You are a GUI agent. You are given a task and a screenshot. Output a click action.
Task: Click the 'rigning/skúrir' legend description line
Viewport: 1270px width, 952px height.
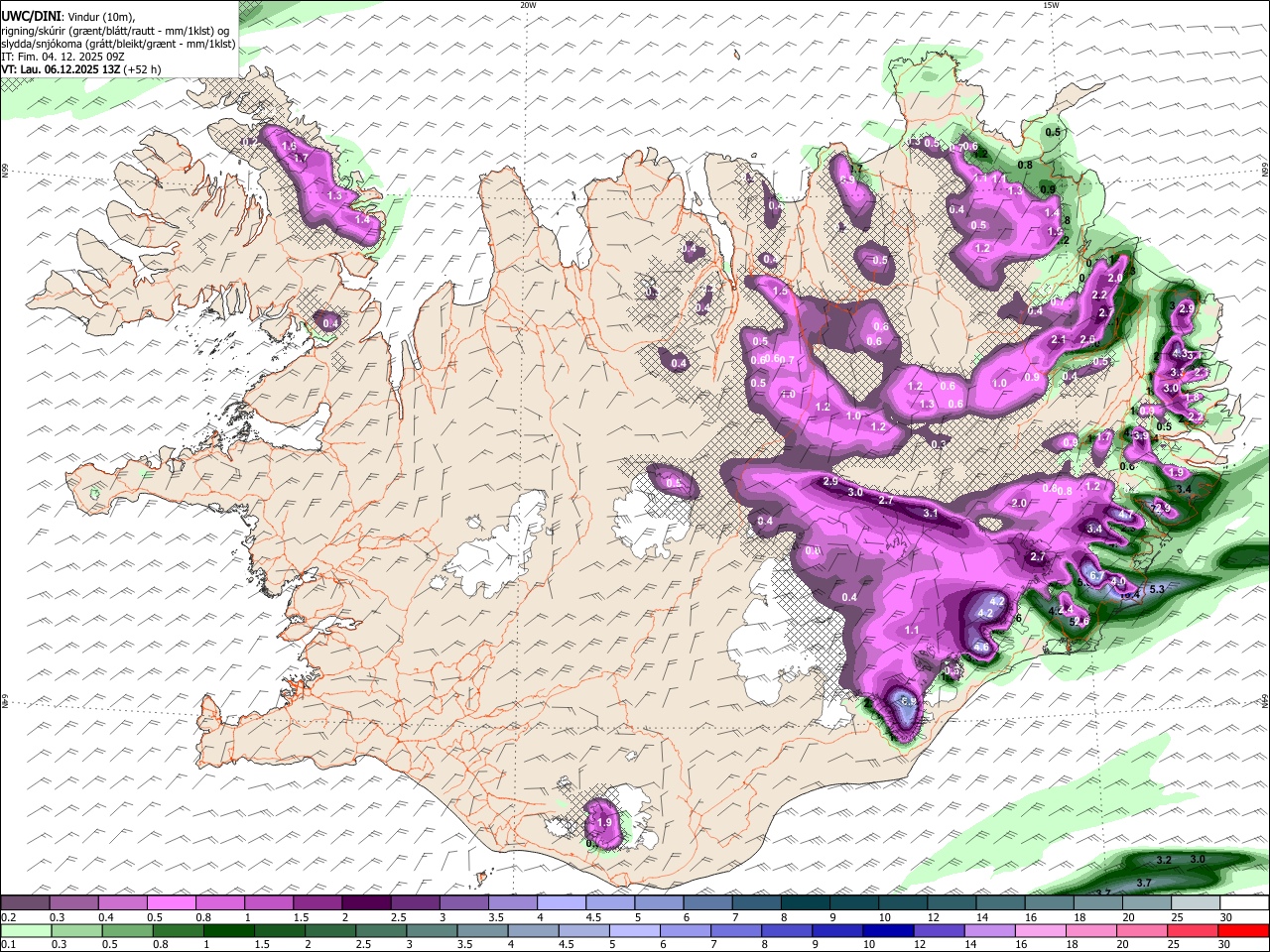pyautogui.click(x=115, y=30)
